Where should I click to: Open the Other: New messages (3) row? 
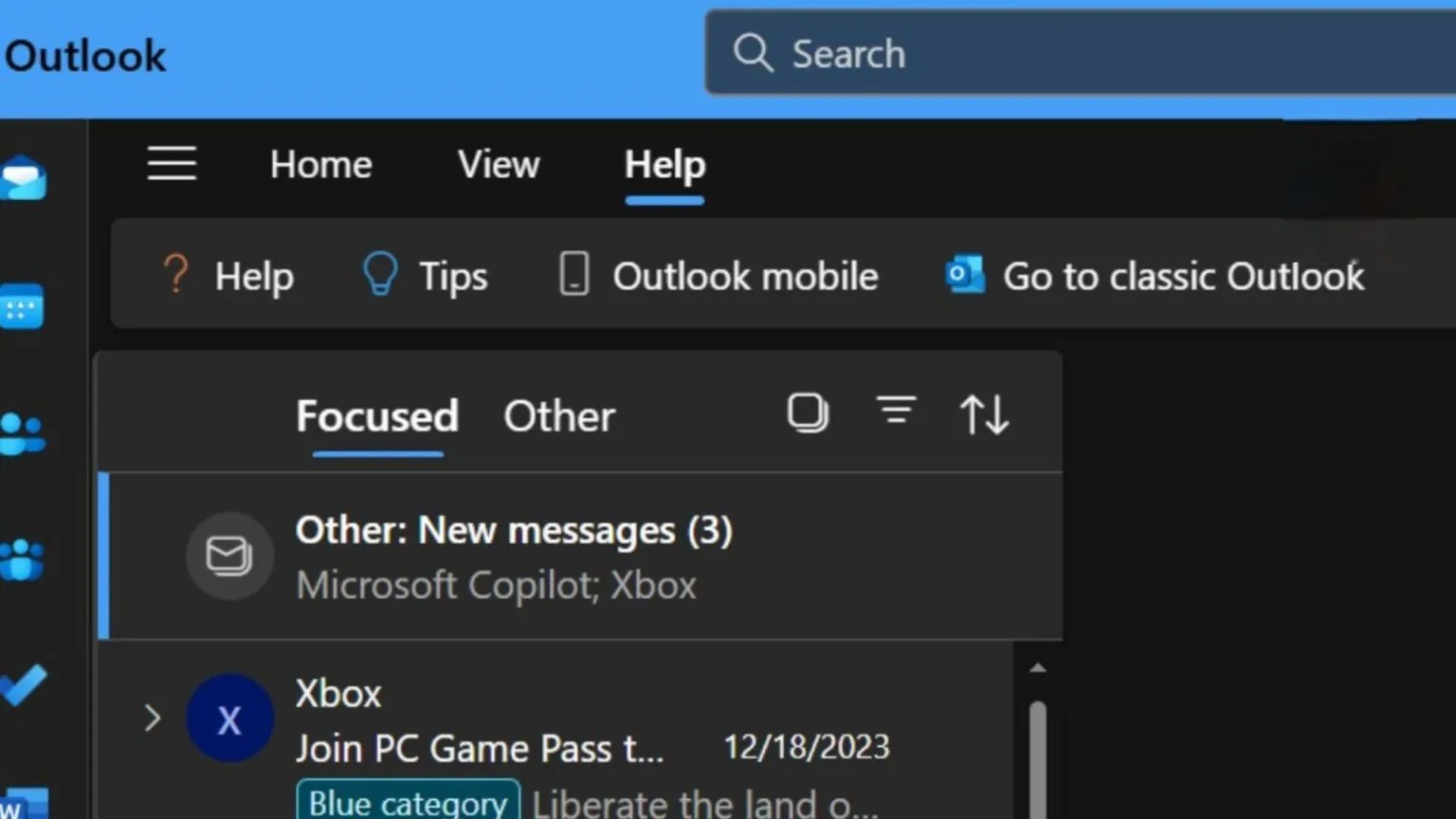click(580, 556)
